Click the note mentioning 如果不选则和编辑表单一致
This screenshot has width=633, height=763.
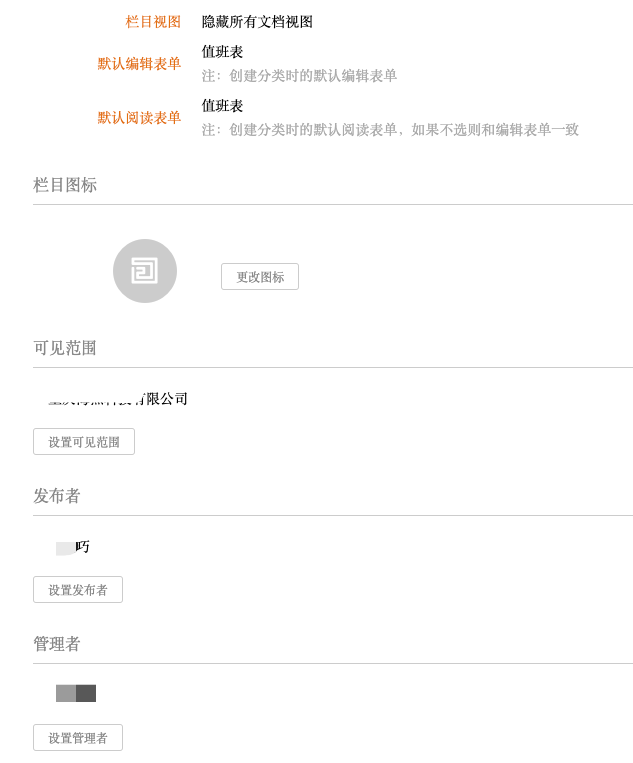pos(390,130)
